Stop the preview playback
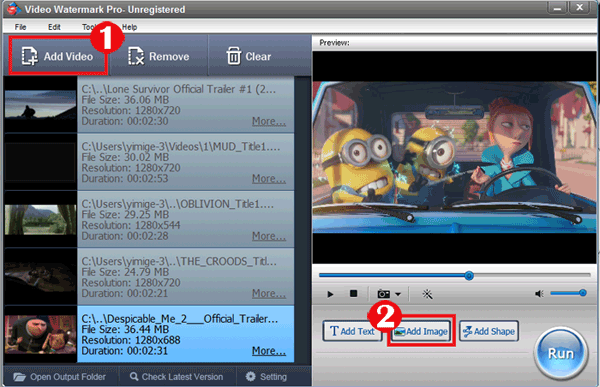Image resolution: width=600 pixels, height=387 pixels. click(x=353, y=293)
